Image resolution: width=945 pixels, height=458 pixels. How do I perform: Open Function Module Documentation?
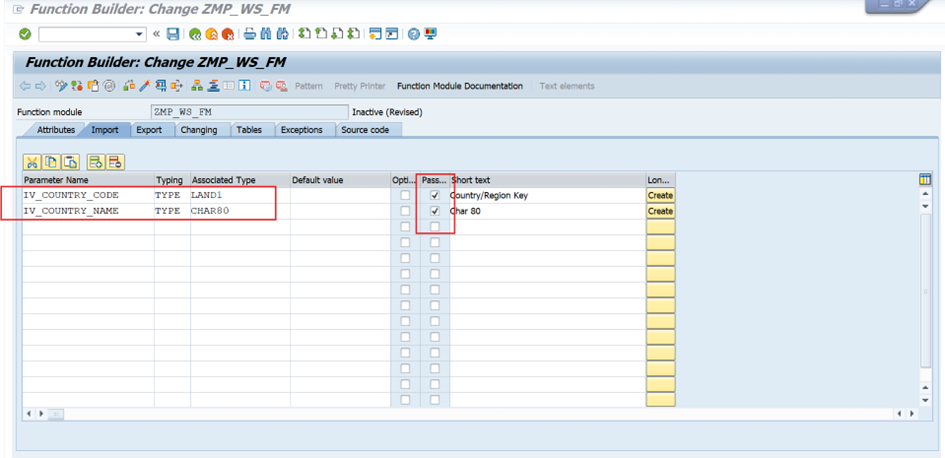(x=460, y=86)
